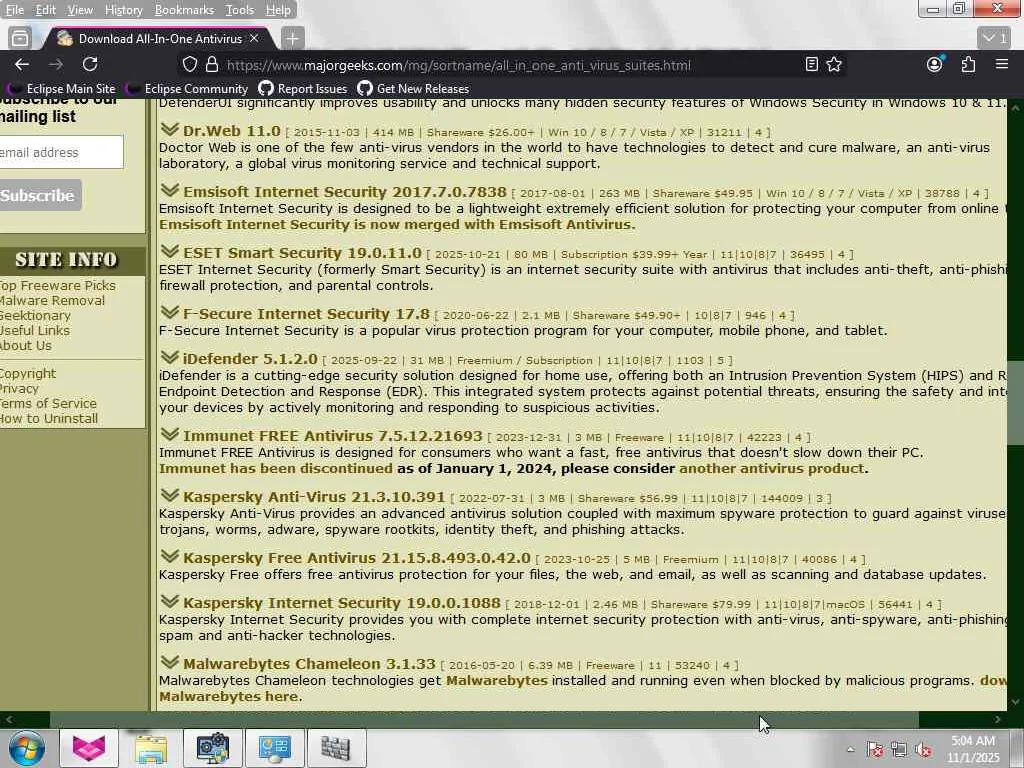Viewport: 1024px width, 768px height.
Task: Click the email address input field
Action: 61,152
